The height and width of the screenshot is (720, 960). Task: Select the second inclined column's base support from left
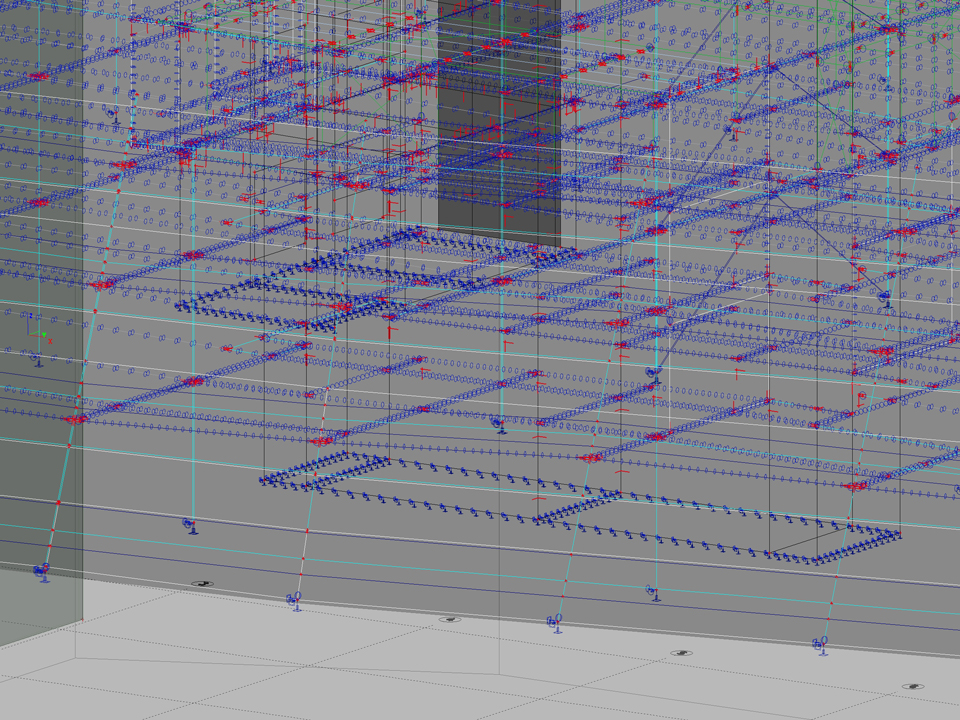pos(295,602)
